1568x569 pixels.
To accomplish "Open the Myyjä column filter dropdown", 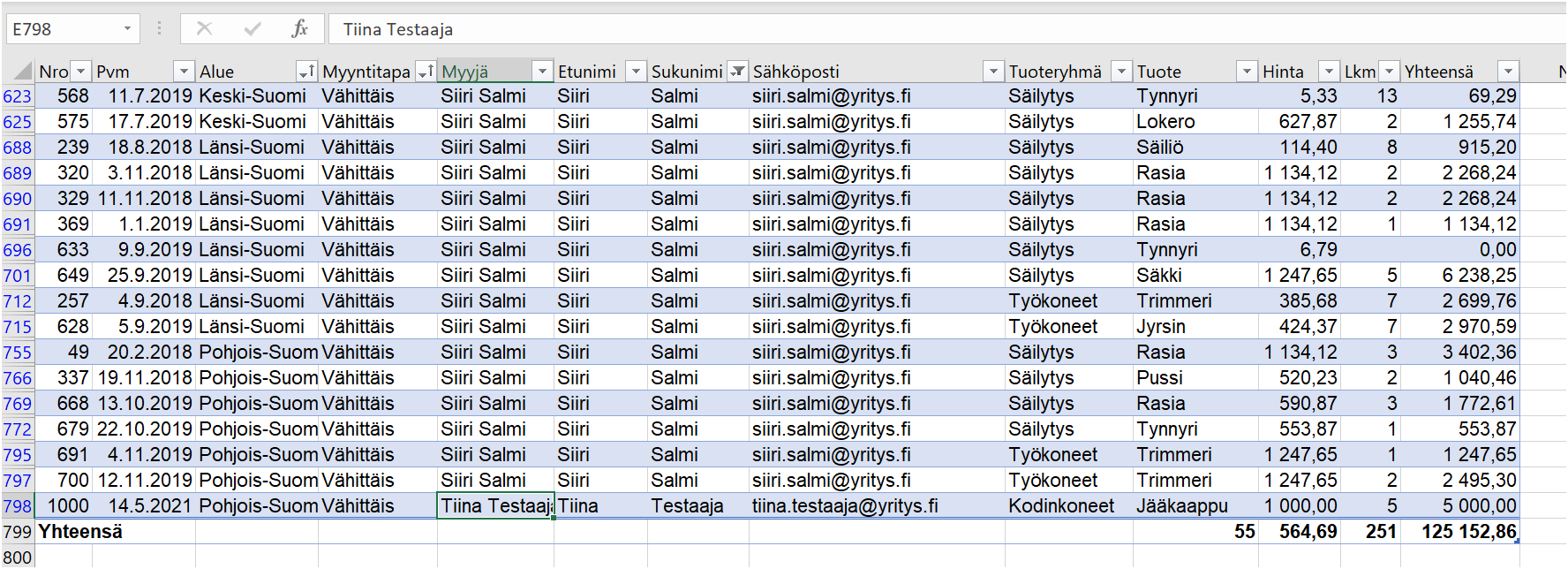I will (542, 72).
